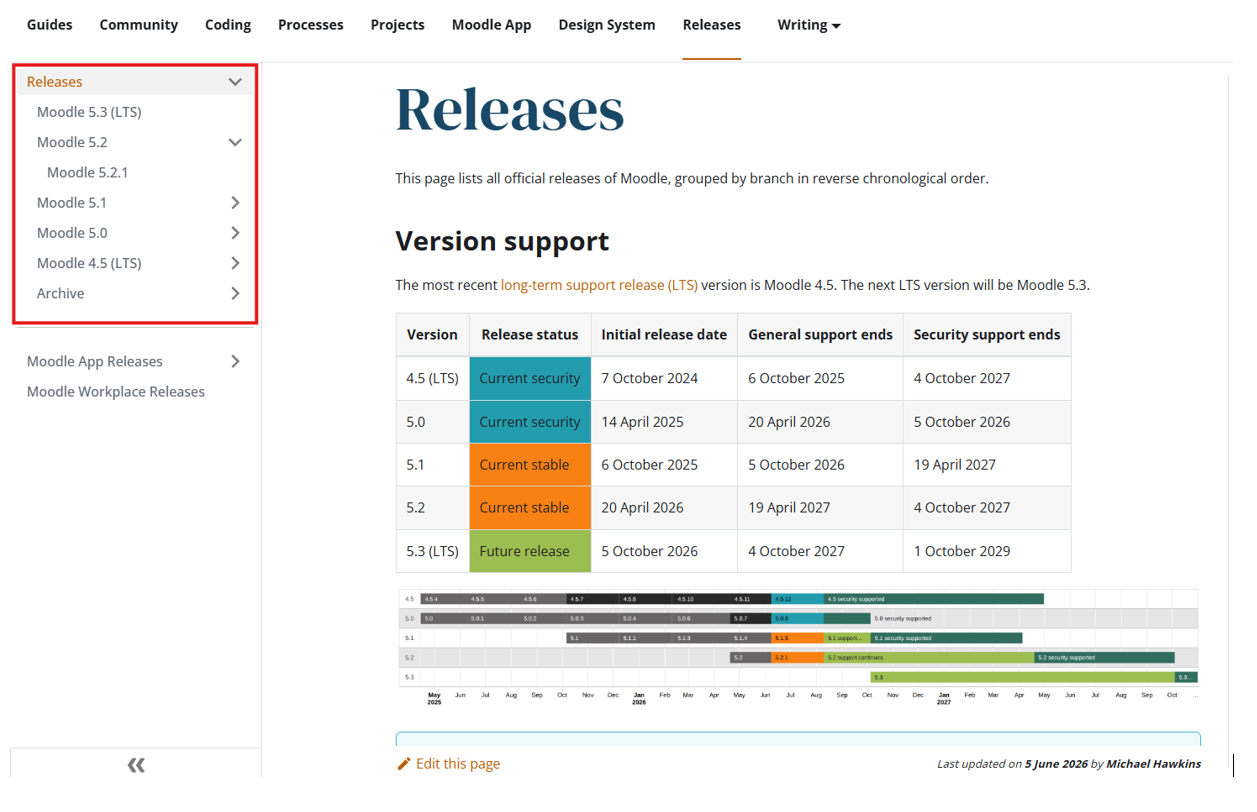Open the Moodle App Releases sidebar label
The image size is (1257, 812).
click(95, 361)
